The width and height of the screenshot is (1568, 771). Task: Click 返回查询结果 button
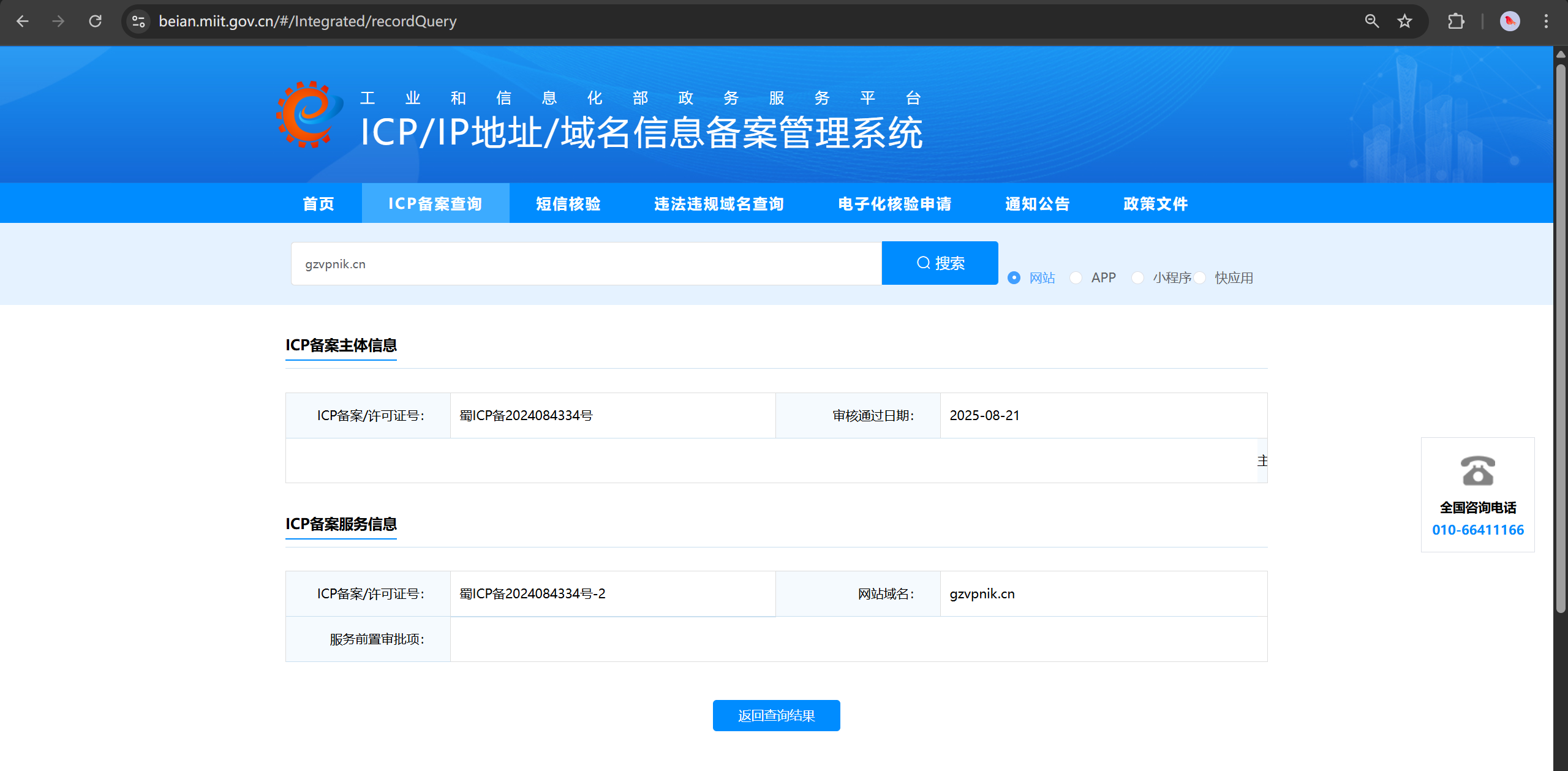coord(776,715)
